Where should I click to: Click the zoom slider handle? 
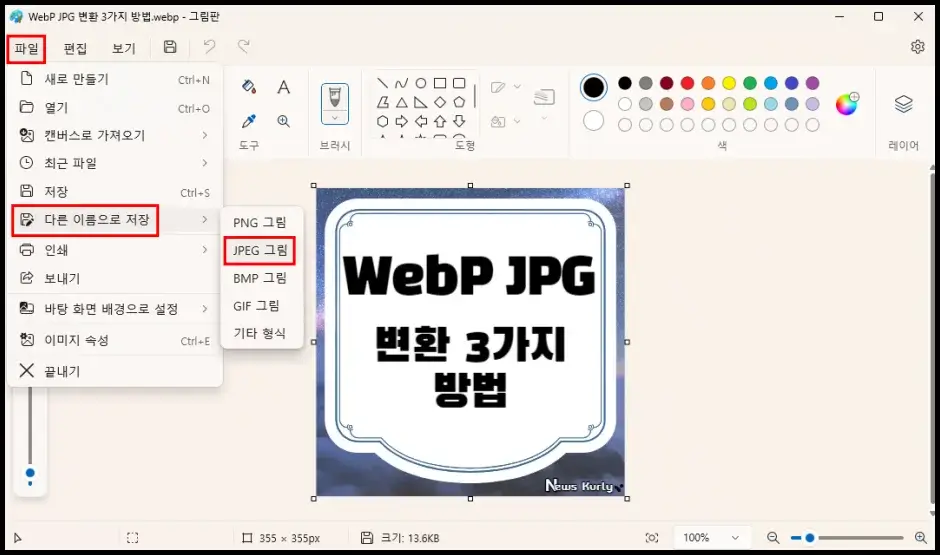pyautogui.click(x=809, y=538)
